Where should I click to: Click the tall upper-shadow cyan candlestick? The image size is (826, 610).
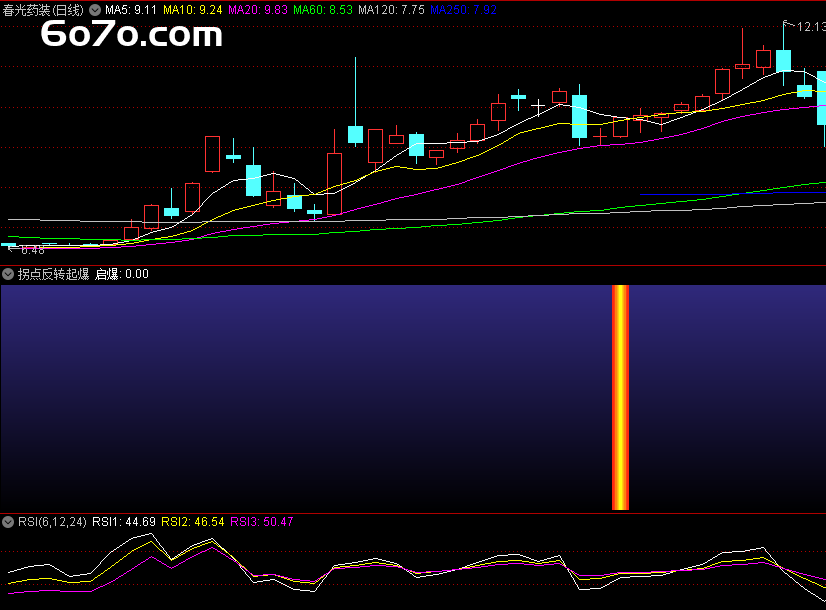pyautogui.click(x=356, y=134)
